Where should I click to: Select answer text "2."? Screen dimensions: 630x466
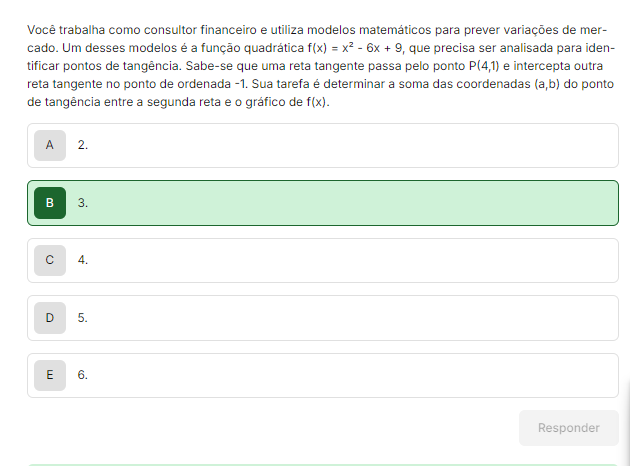coord(83,145)
